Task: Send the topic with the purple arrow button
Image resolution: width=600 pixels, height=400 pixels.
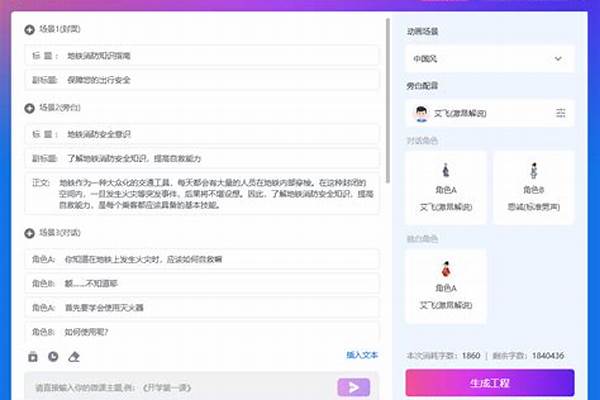Action: click(x=354, y=387)
